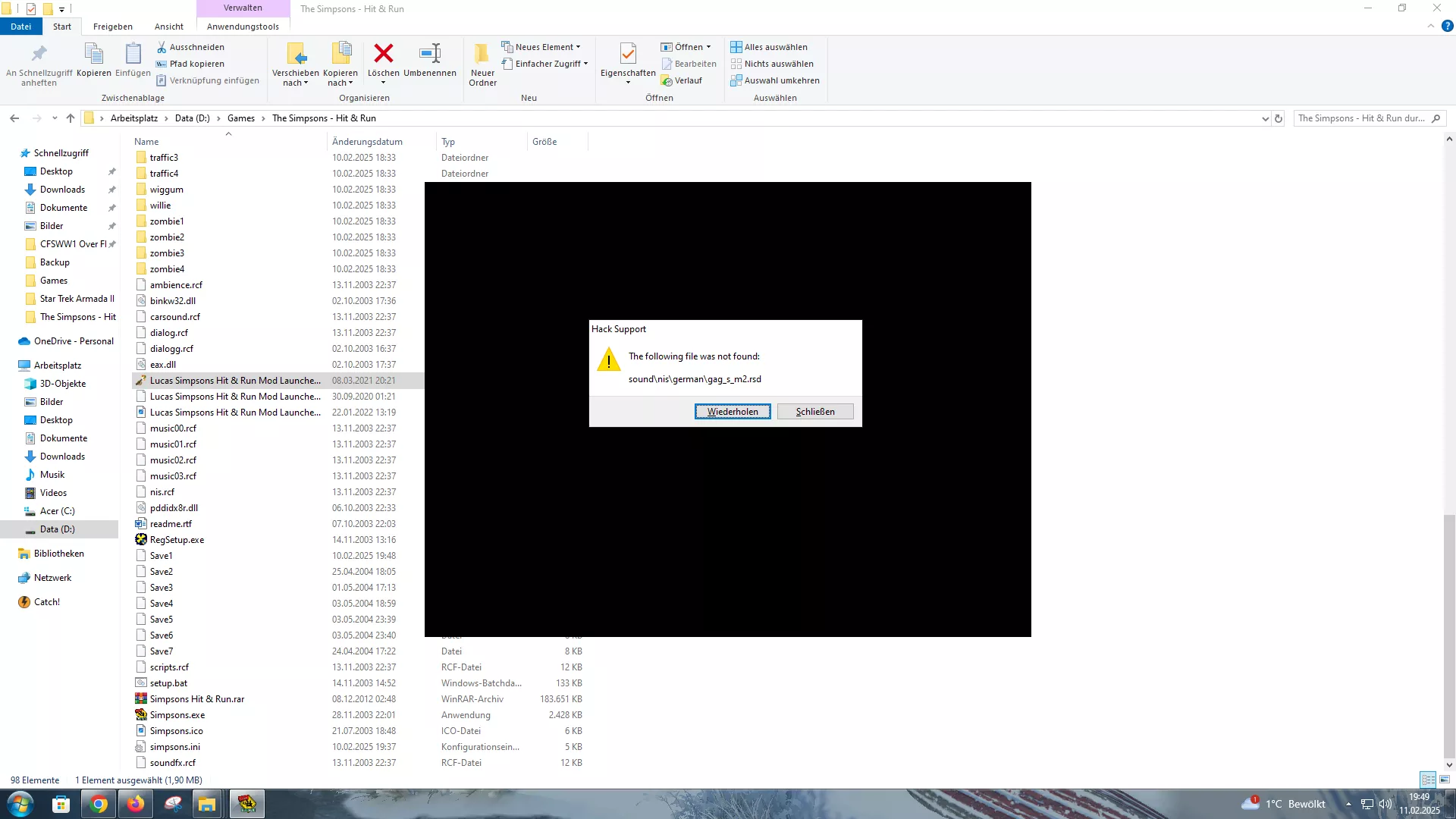Navigate back with the back arrow
This screenshot has height=819, width=1456.
coord(14,118)
